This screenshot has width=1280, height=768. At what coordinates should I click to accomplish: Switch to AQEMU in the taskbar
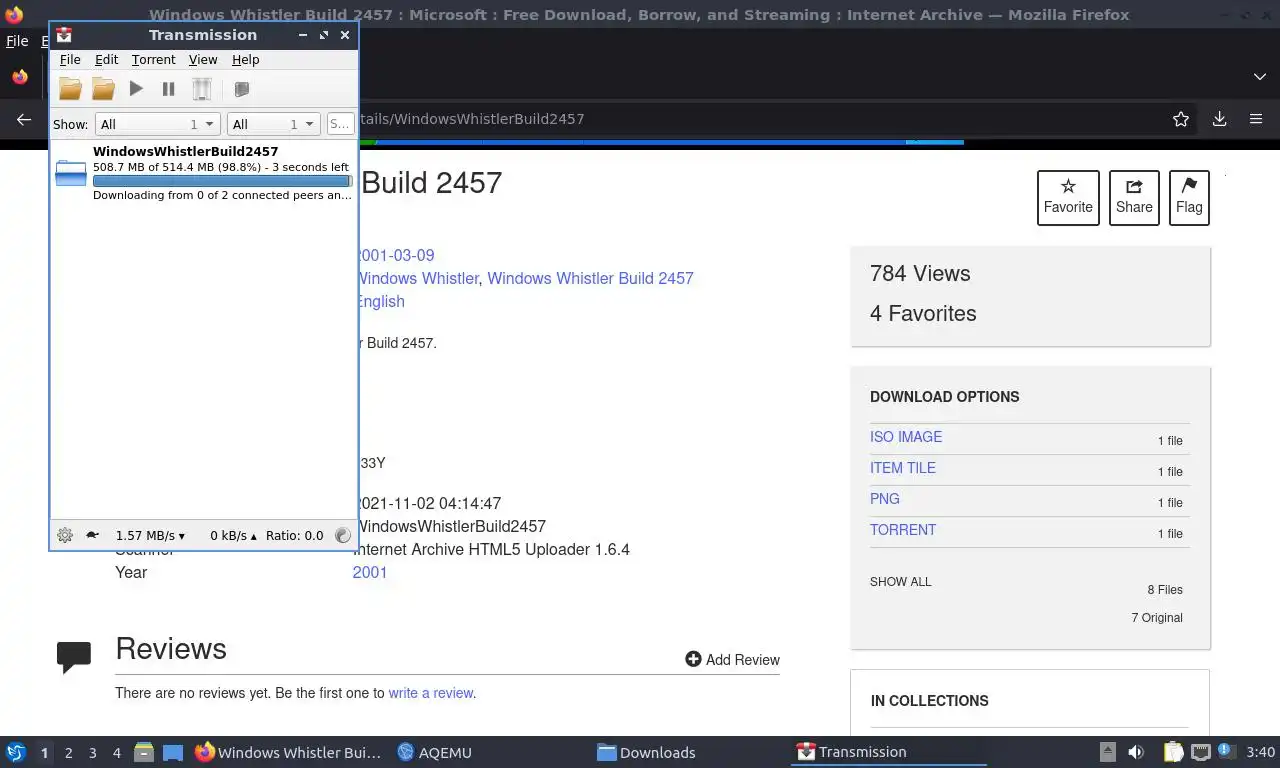coord(435,752)
